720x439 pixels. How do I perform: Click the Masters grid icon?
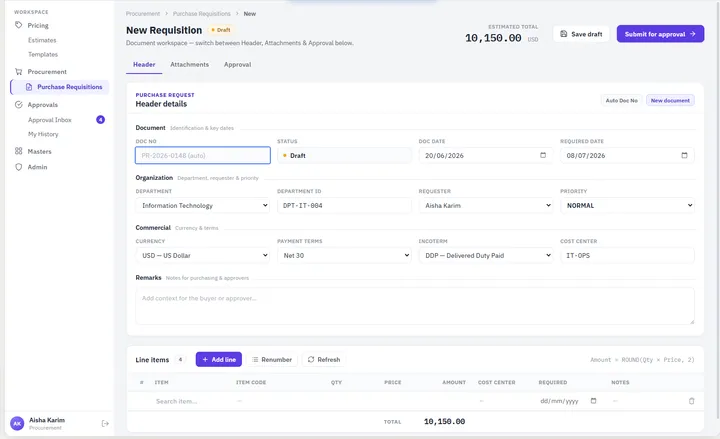click(x=18, y=151)
